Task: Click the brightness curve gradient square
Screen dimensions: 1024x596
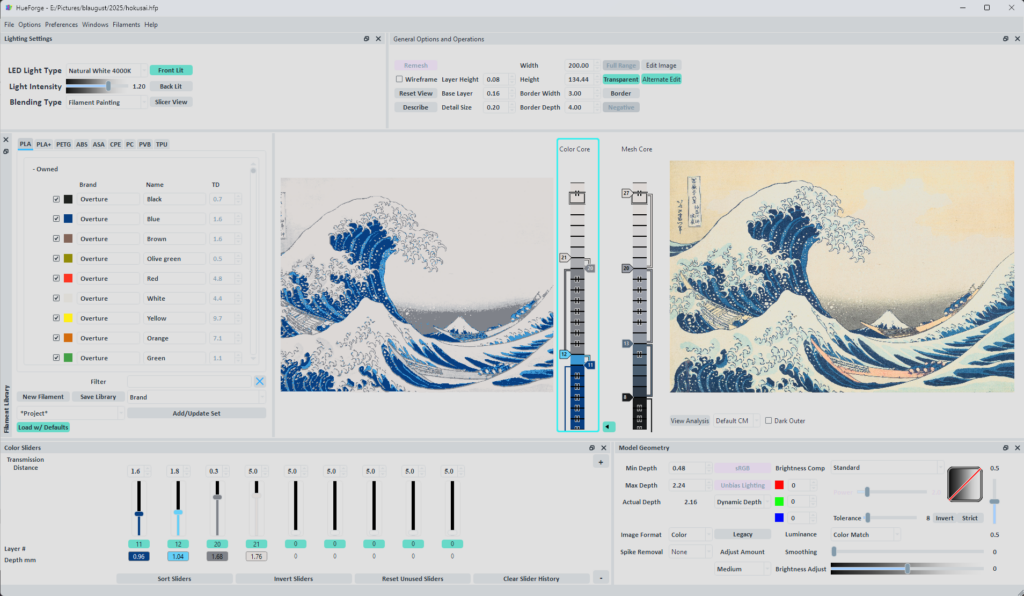Action: point(965,484)
